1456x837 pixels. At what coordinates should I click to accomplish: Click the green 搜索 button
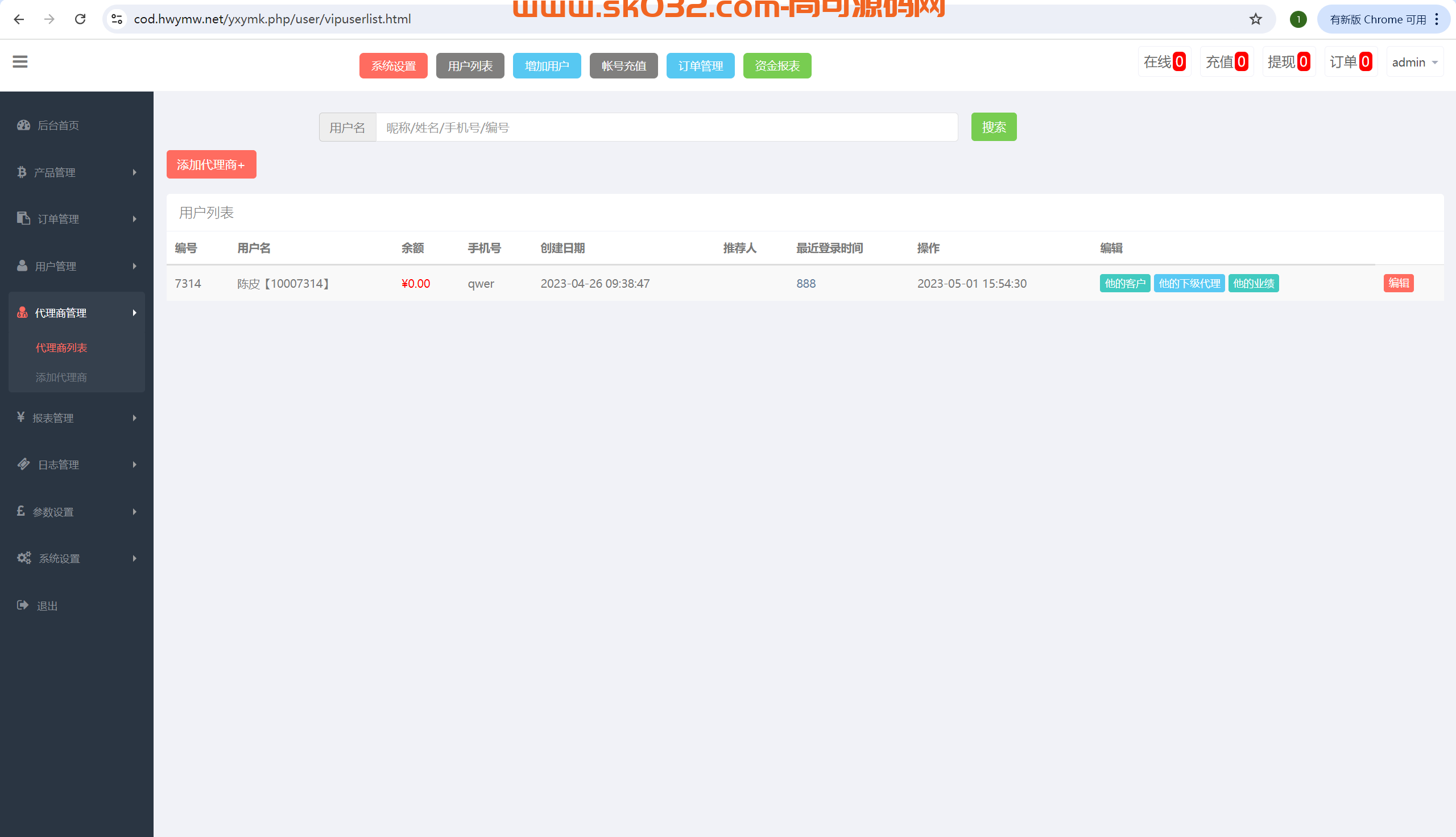tap(994, 126)
